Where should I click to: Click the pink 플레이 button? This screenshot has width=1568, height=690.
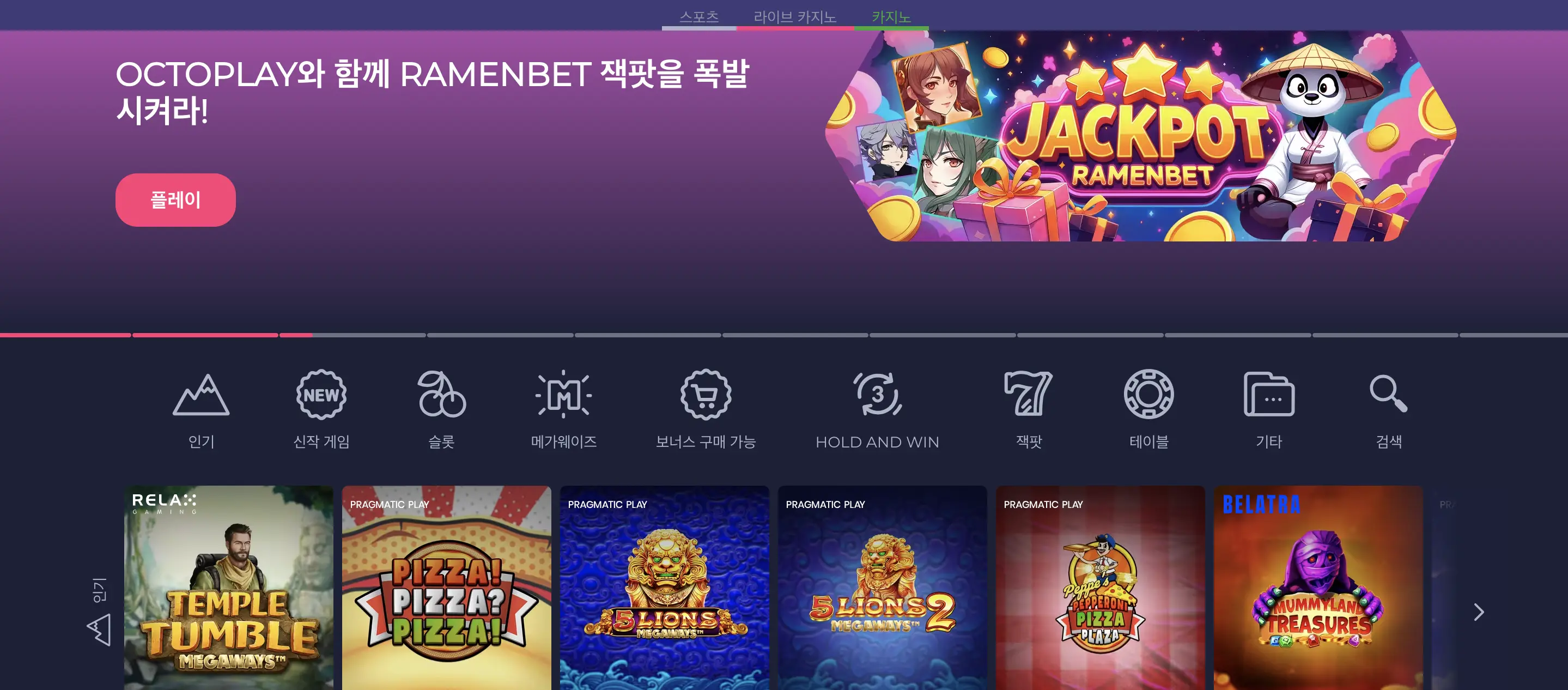tap(175, 200)
